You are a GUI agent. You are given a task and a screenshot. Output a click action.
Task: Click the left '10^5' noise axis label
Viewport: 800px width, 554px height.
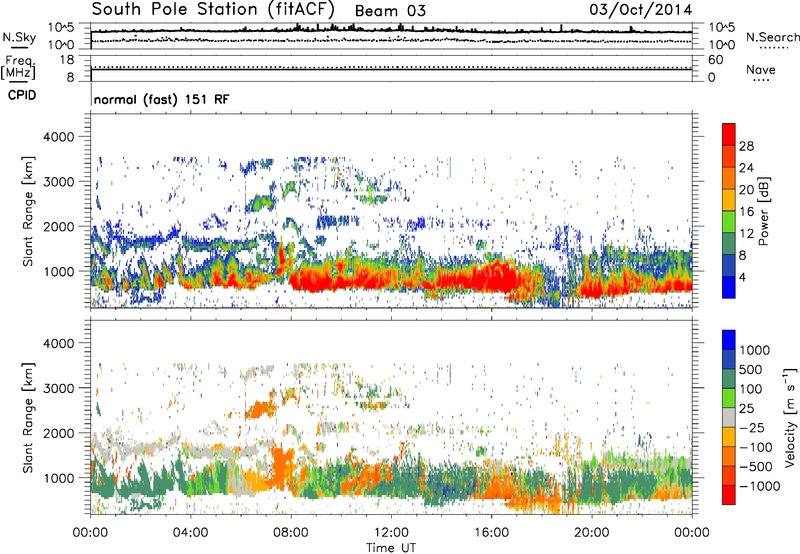tap(61, 28)
